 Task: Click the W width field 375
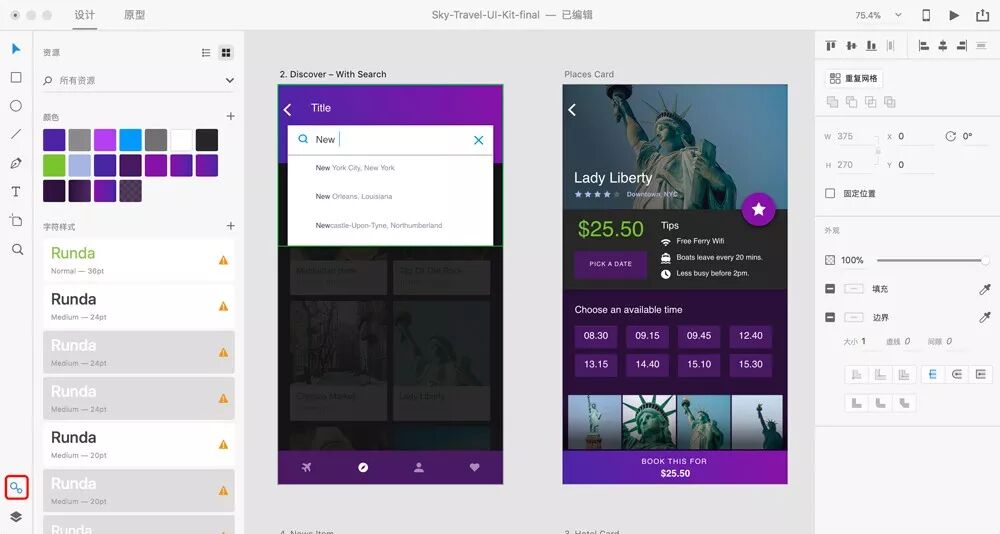[x=853, y=136]
